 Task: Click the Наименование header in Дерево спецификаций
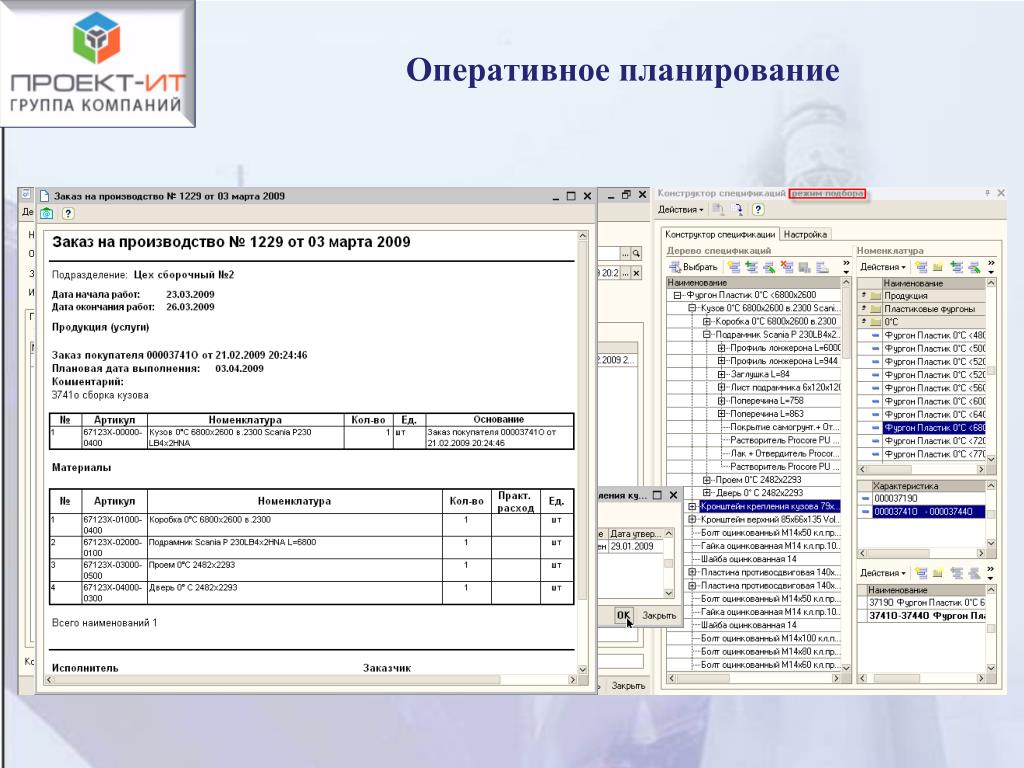(x=754, y=283)
